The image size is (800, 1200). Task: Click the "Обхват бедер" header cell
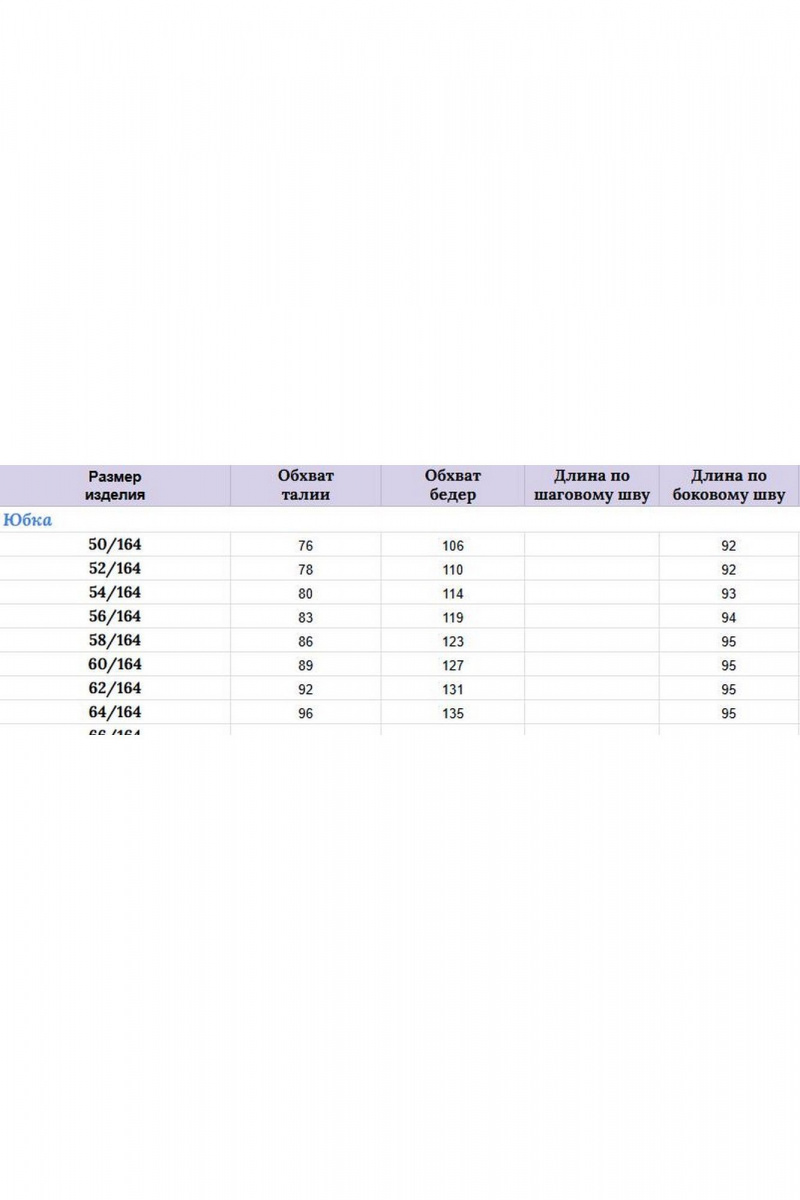(453, 486)
